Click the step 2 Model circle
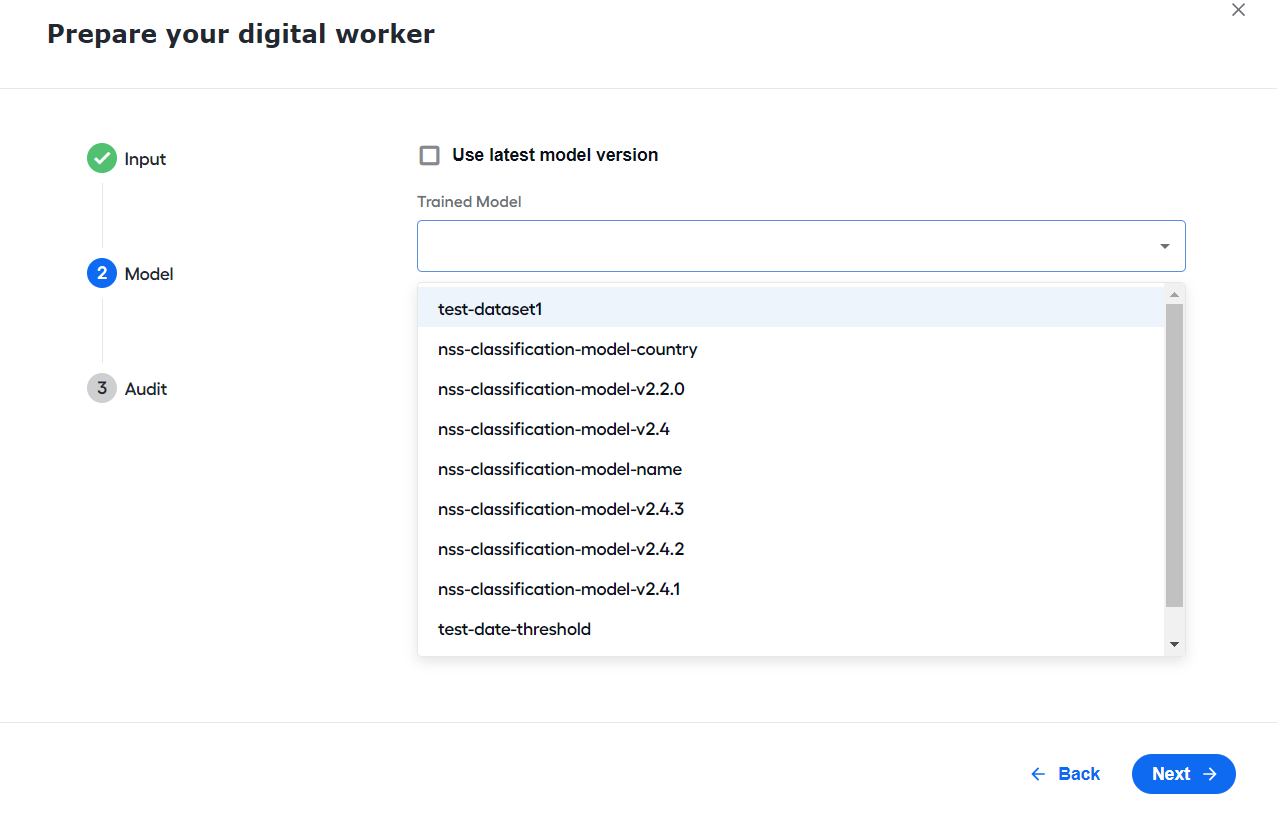1277x815 pixels. [x=102, y=273]
